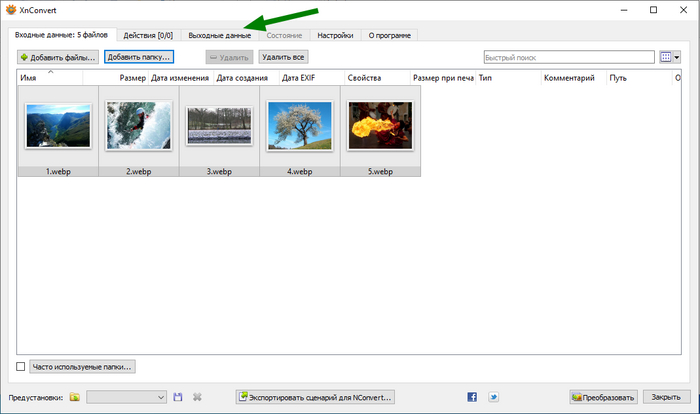700x414 pixels.
Task: Expand the view mode dropdown arrow
Action: (676, 57)
